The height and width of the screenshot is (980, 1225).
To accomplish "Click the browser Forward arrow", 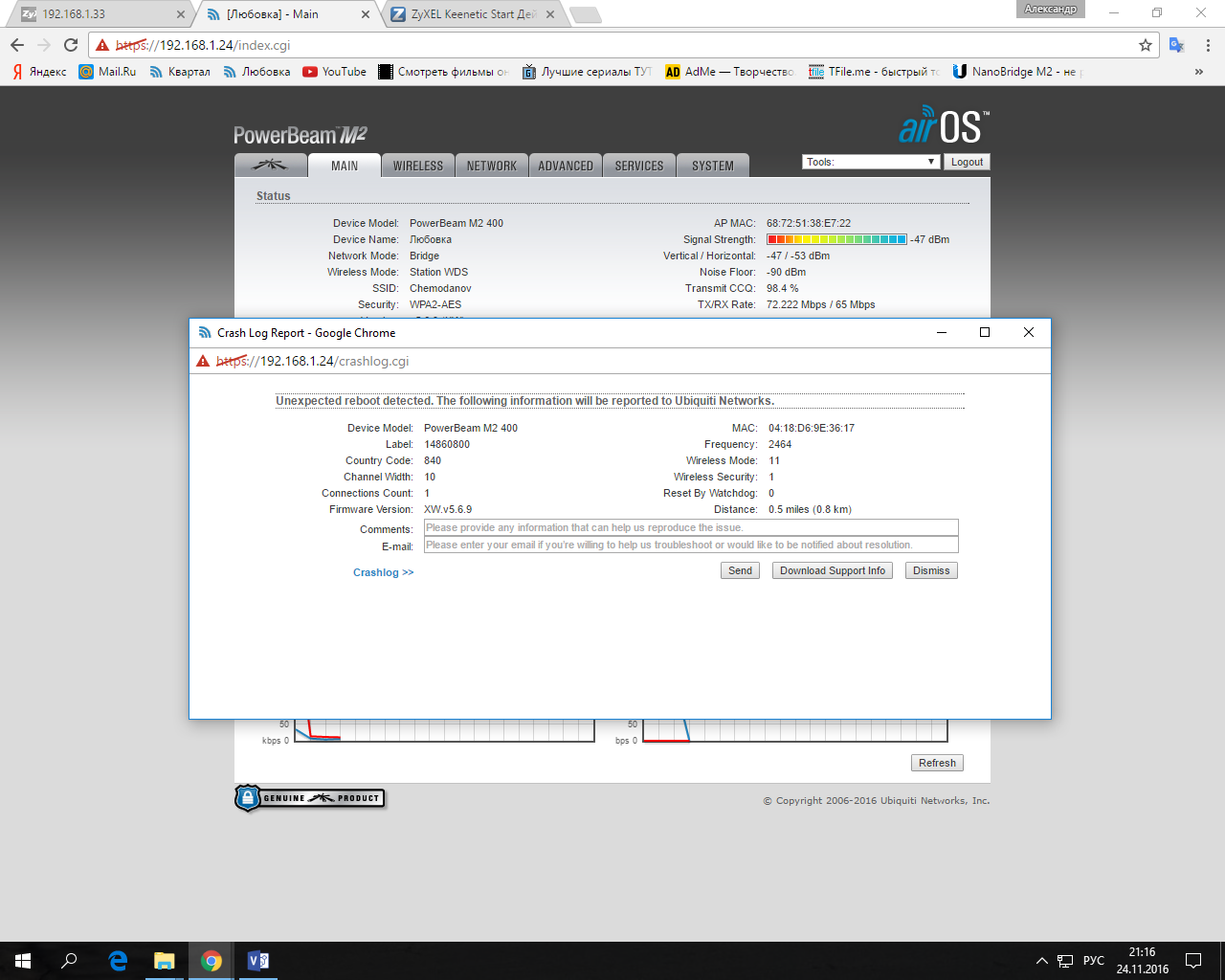I will (x=44, y=45).
